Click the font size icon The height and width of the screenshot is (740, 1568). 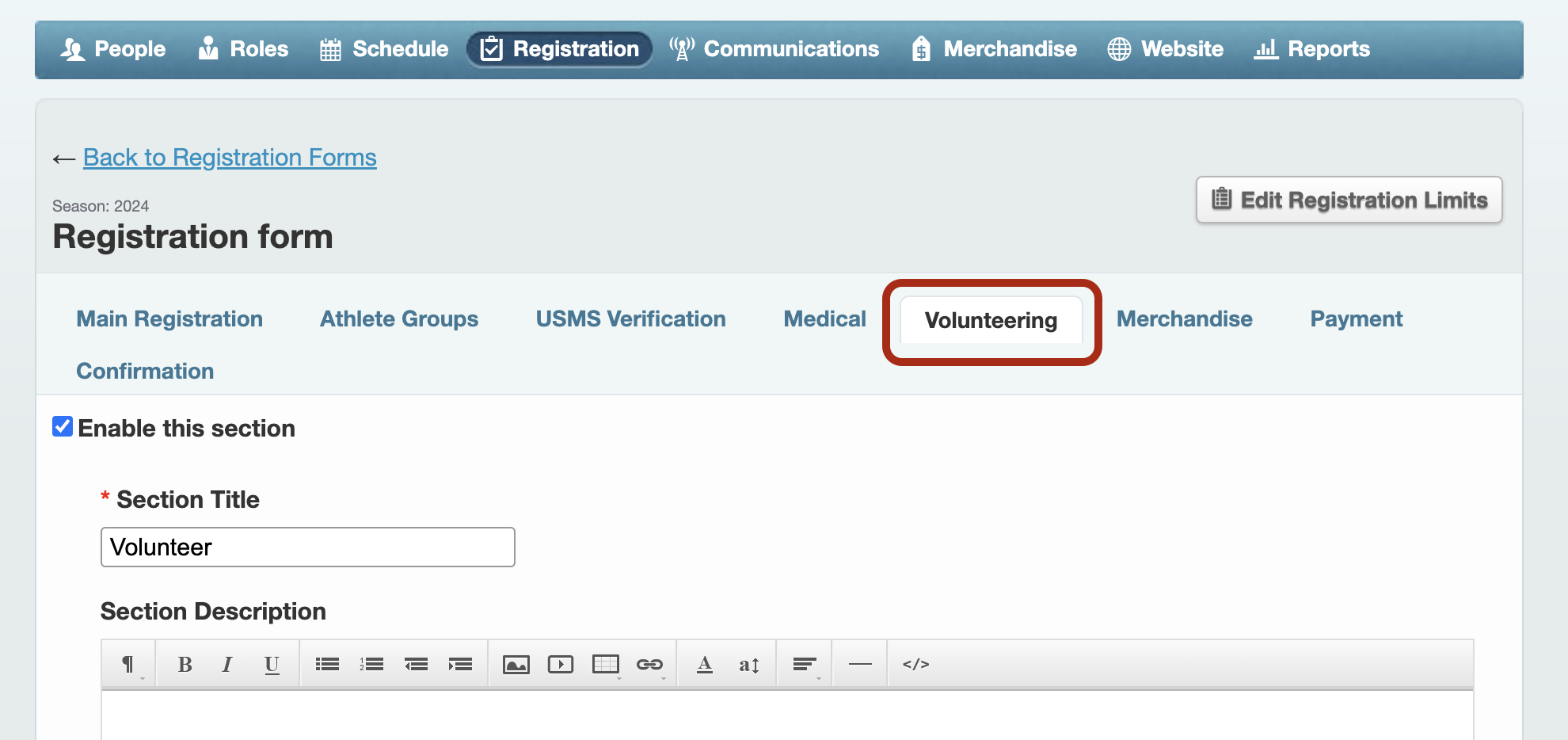click(749, 664)
